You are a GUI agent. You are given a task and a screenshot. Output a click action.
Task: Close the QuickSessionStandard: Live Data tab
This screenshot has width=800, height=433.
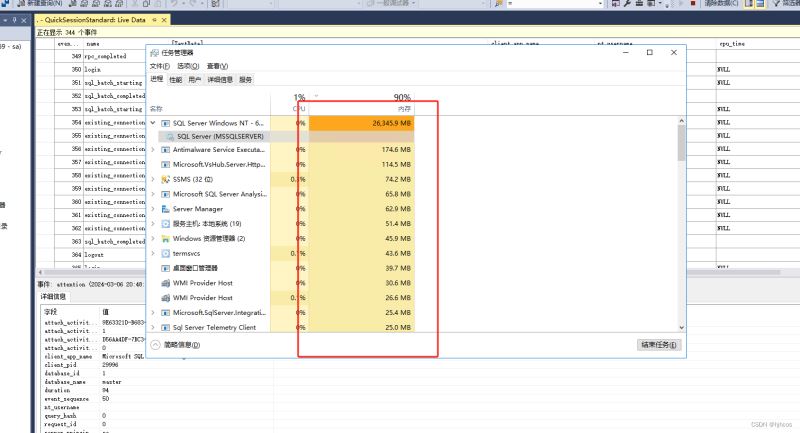164,20
